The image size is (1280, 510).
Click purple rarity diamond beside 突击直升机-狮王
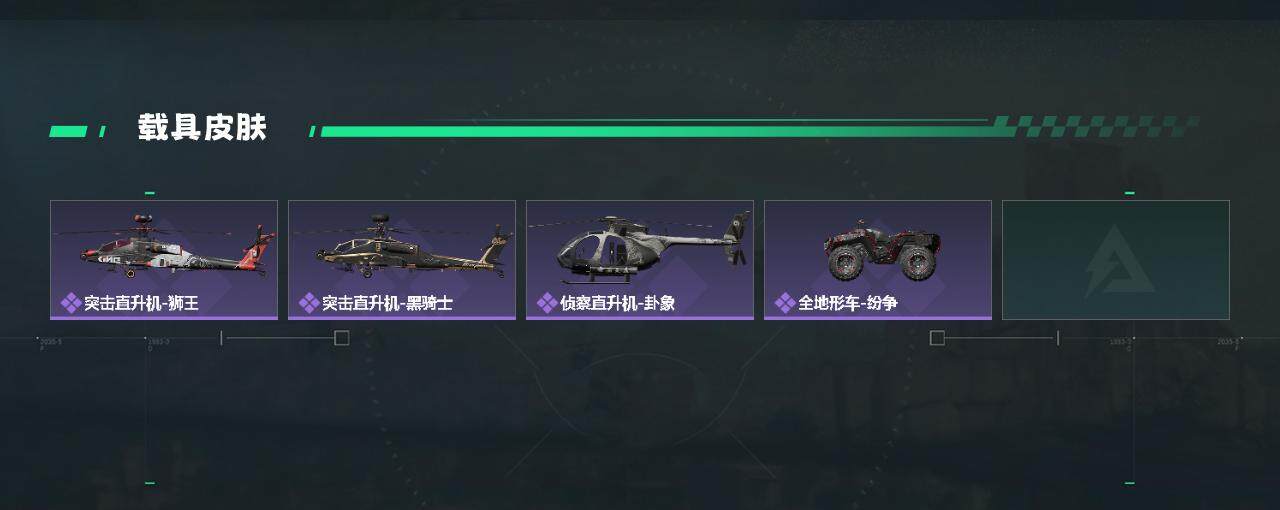[x=71, y=302]
